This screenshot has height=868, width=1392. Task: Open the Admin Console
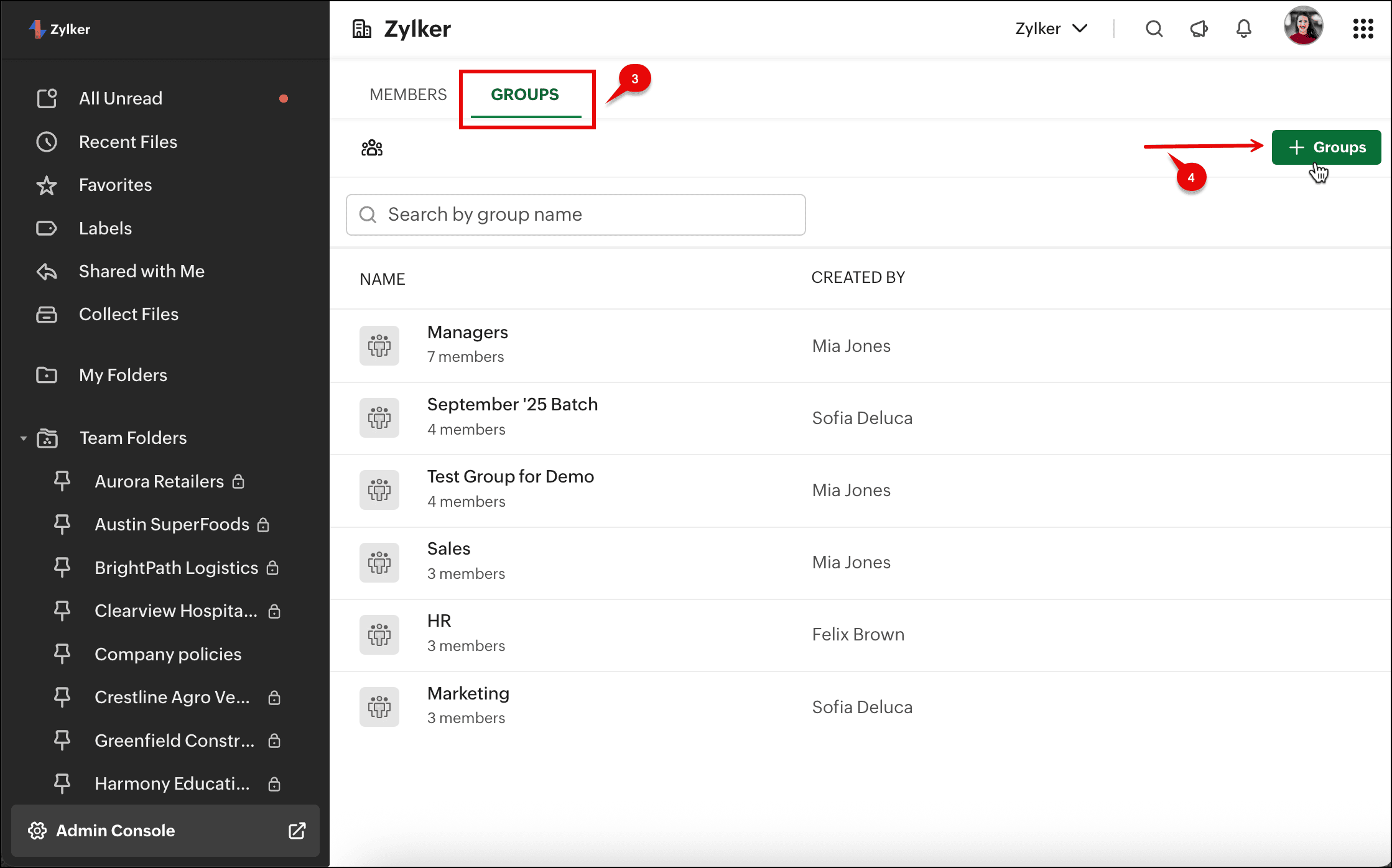(116, 831)
